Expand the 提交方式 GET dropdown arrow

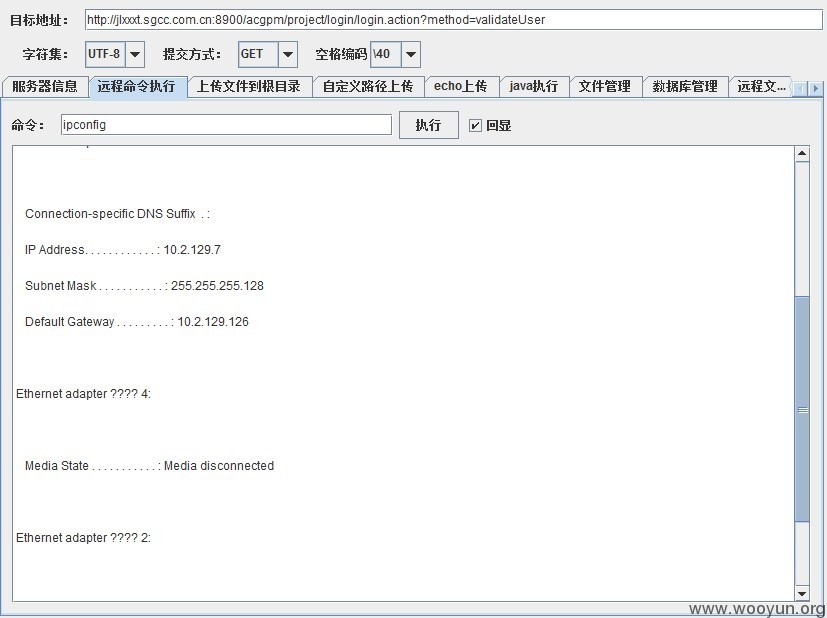click(288, 54)
